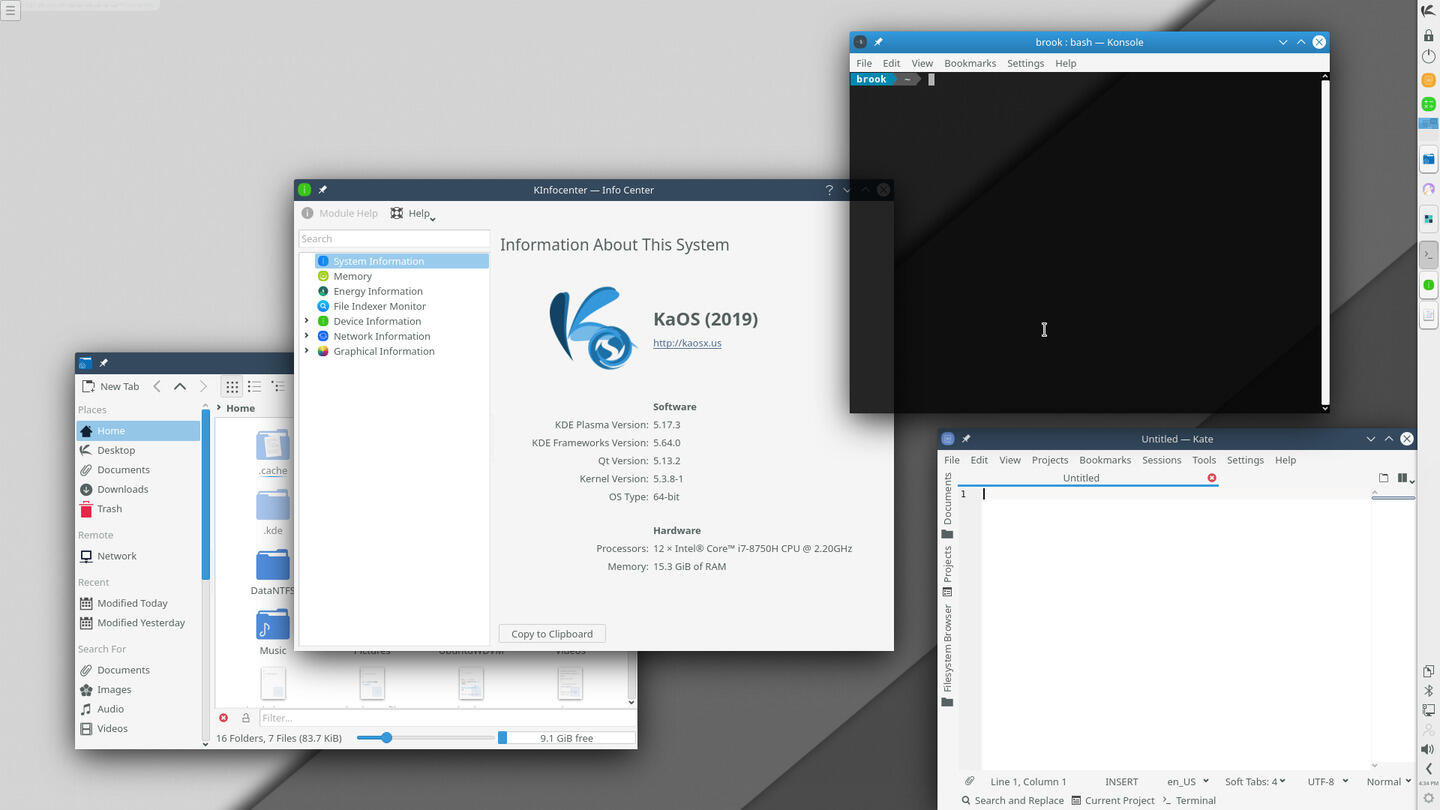The width and height of the screenshot is (1440, 810).
Task: Click the Dolphin Filter text field
Action: [446, 718]
